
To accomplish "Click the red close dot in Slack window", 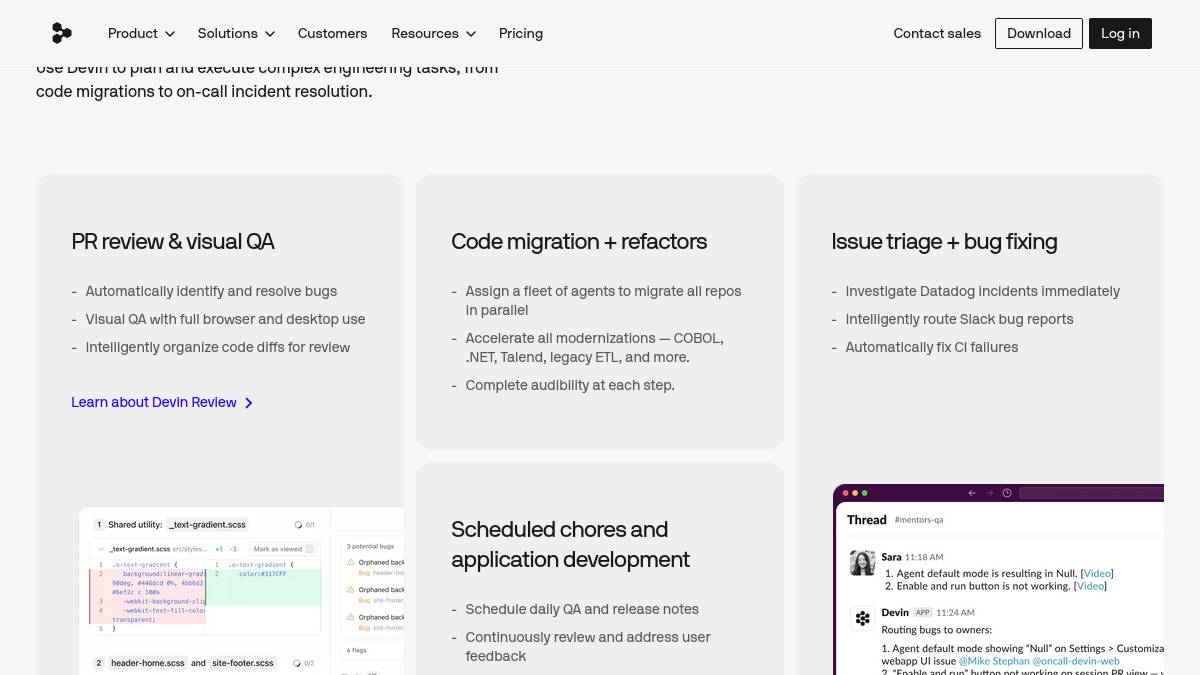I will click(x=845, y=493).
